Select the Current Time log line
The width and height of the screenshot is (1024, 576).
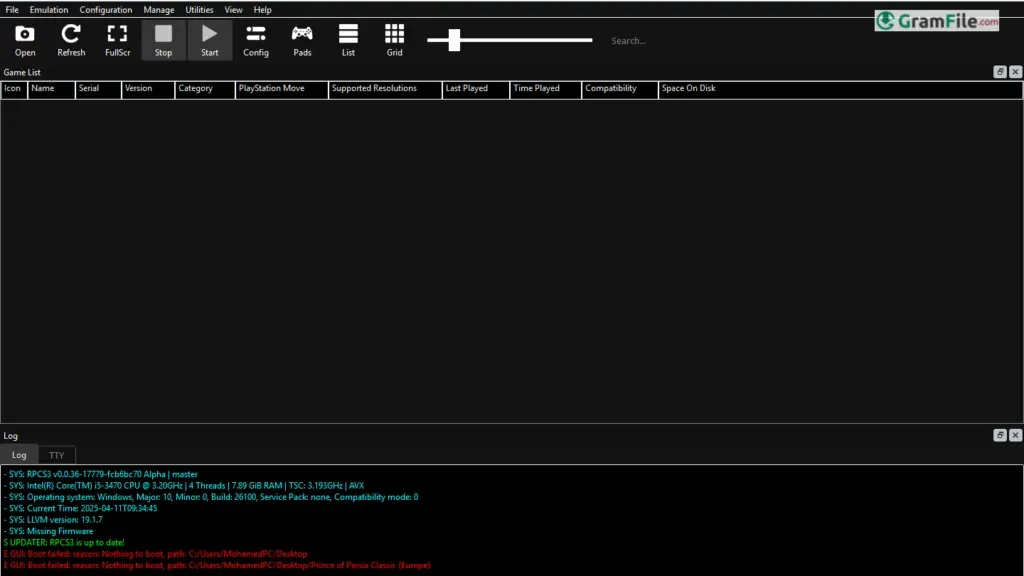(80, 508)
